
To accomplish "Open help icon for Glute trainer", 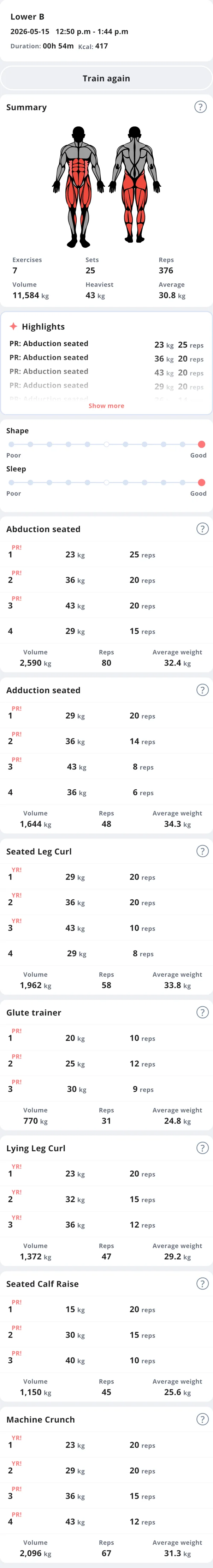I will (x=203, y=1012).
